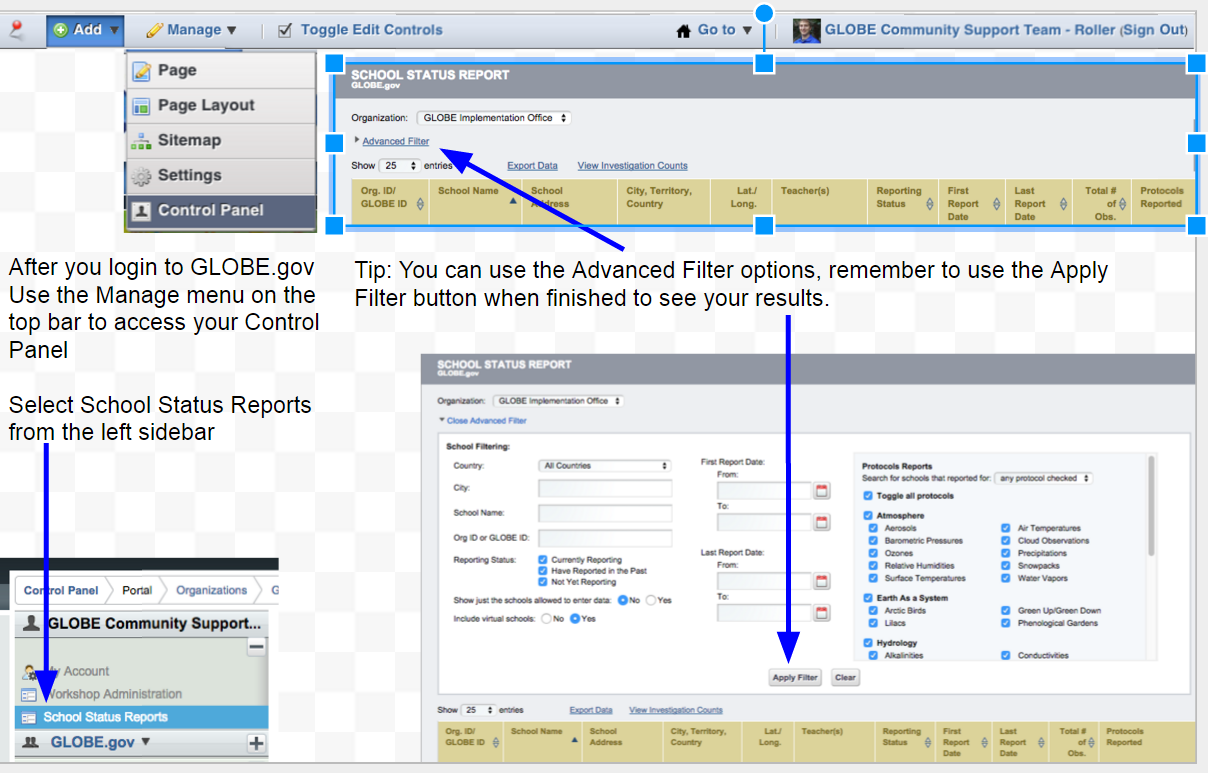Image resolution: width=1208 pixels, height=773 pixels.
Task: Collapse using the Close Advanced Filter link
Action: [486, 421]
